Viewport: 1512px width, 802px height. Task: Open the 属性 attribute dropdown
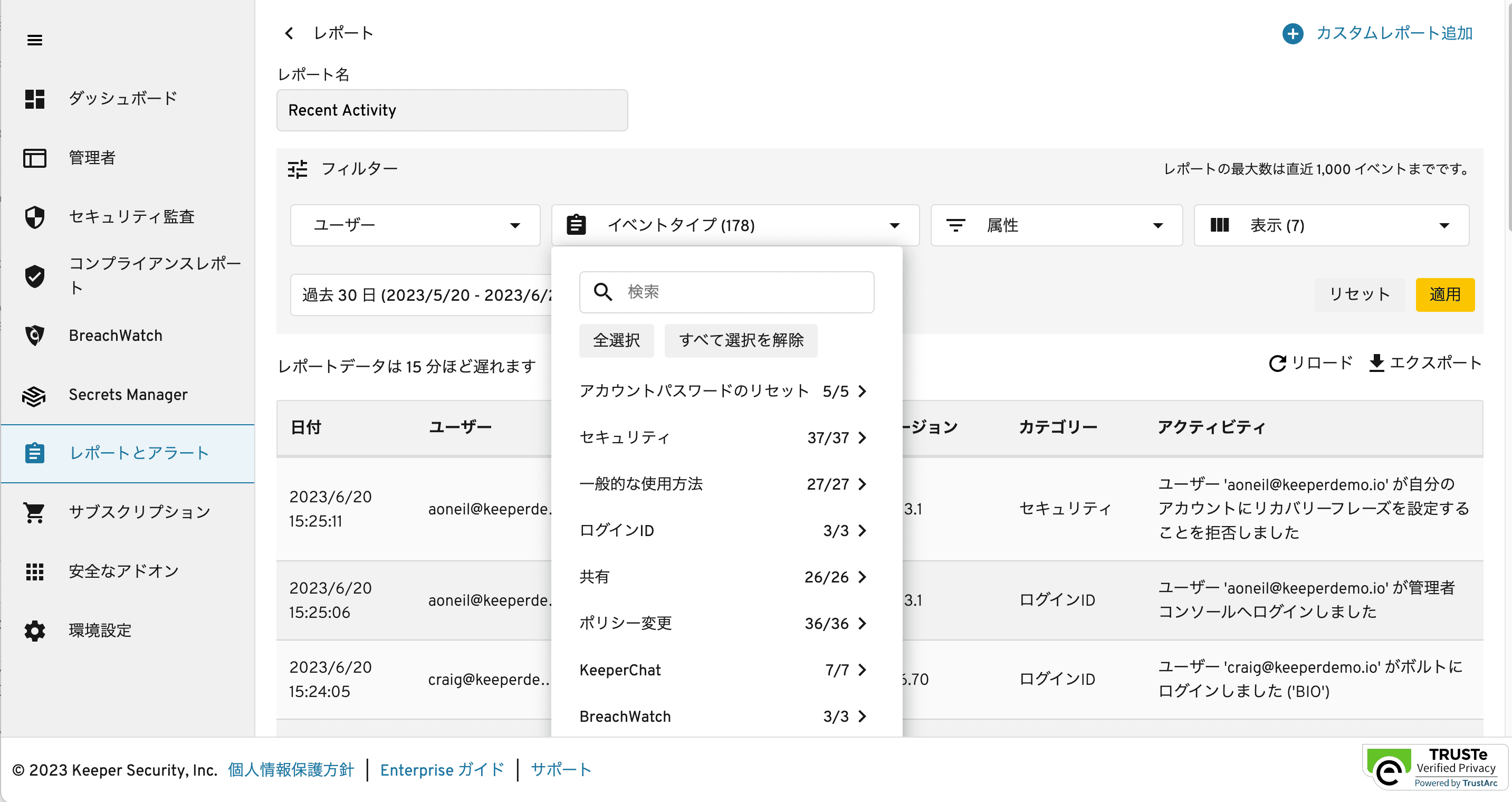pos(1056,225)
